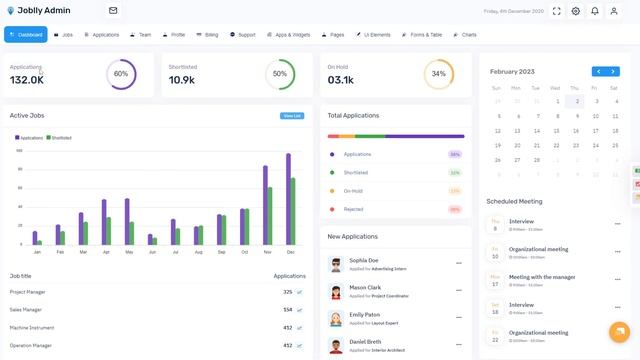The image size is (640, 360).
Task: Click the November bar in chart
Action: (x=267, y=205)
